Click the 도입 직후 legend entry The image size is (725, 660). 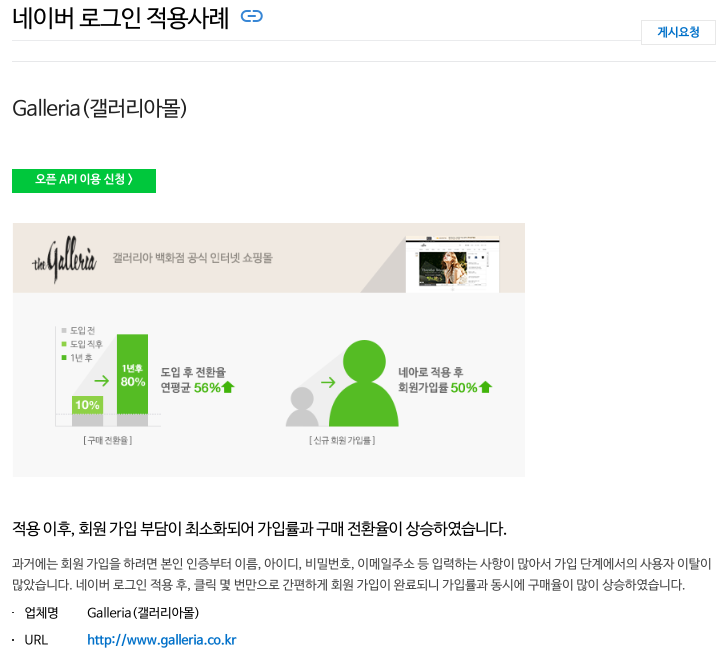click(x=82, y=344)
